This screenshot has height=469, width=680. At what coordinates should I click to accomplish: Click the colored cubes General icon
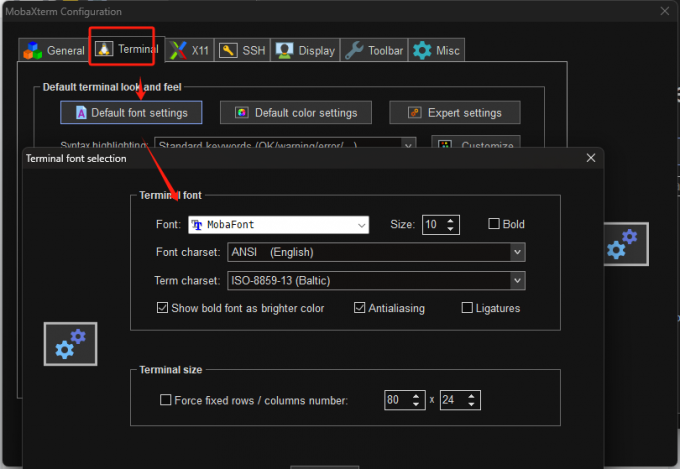tap(33, 50)
